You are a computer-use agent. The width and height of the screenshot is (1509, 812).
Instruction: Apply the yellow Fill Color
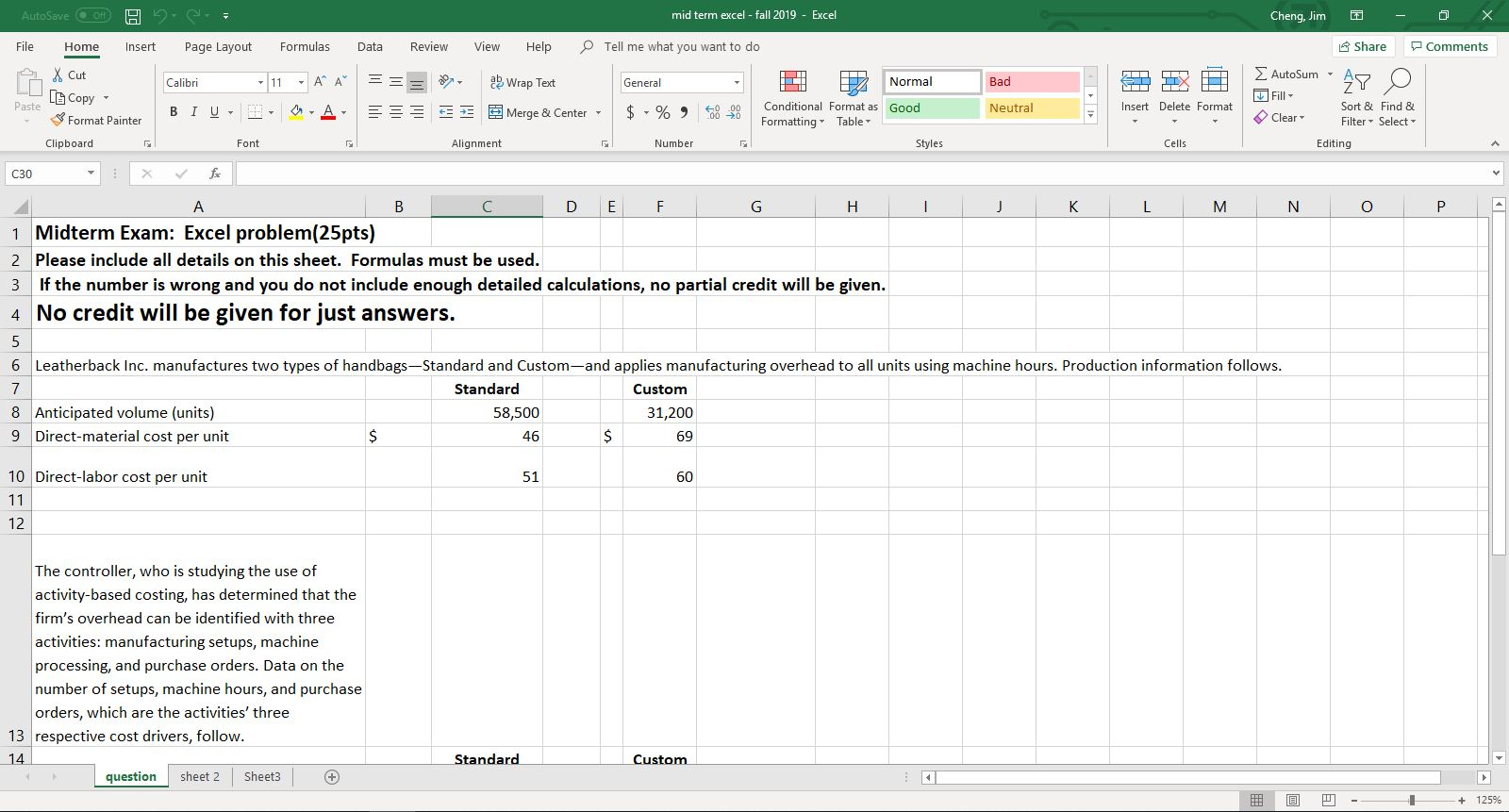tap(296, 112)
